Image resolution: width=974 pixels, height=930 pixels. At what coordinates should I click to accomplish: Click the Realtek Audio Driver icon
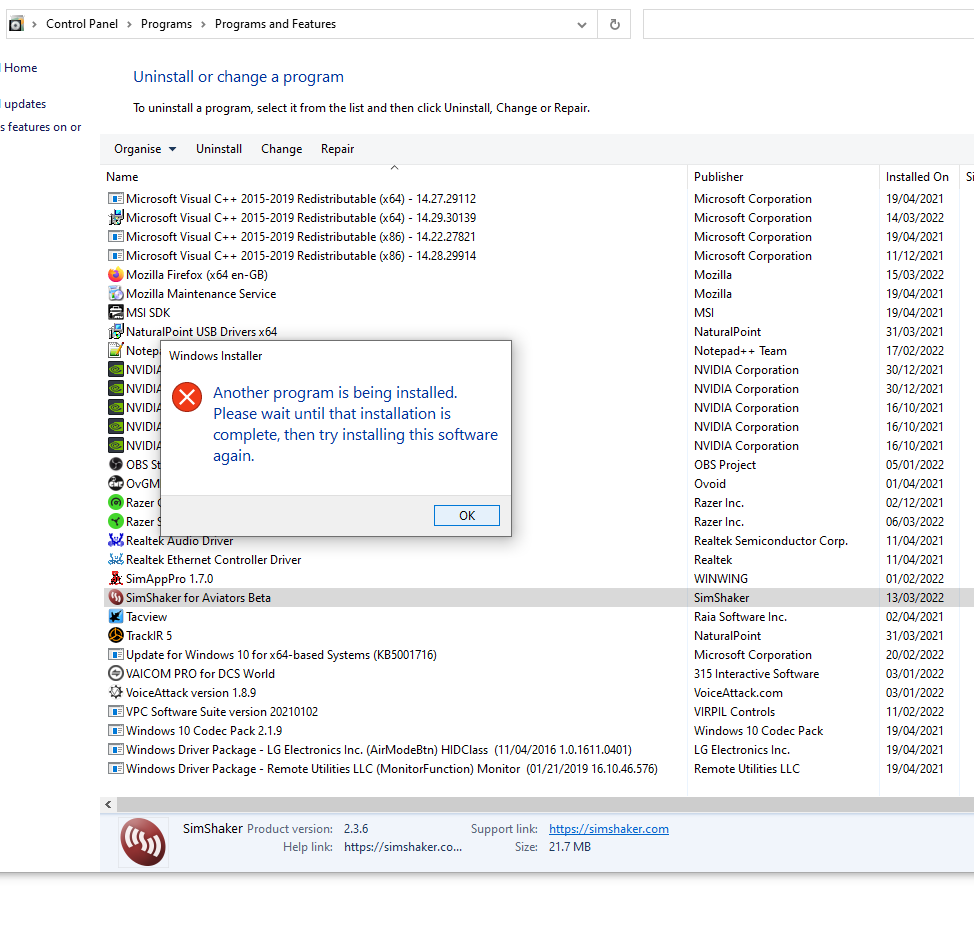(x=116, y=540)
